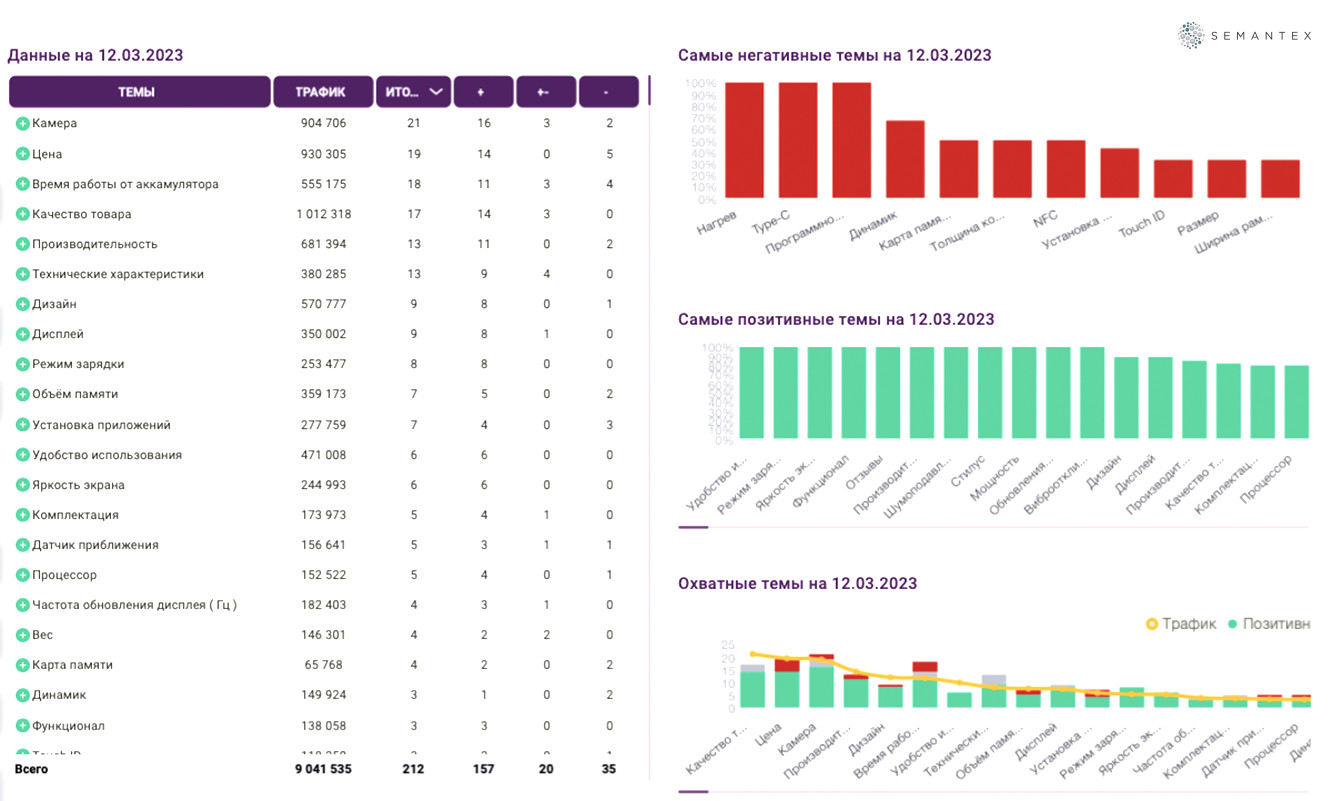Click the red Нагрев bar

click(744, 140)
